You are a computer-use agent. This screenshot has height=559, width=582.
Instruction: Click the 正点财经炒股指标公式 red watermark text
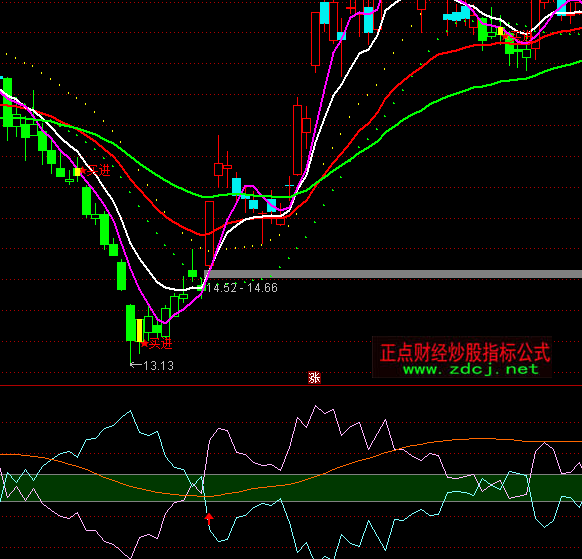(465, 352)
